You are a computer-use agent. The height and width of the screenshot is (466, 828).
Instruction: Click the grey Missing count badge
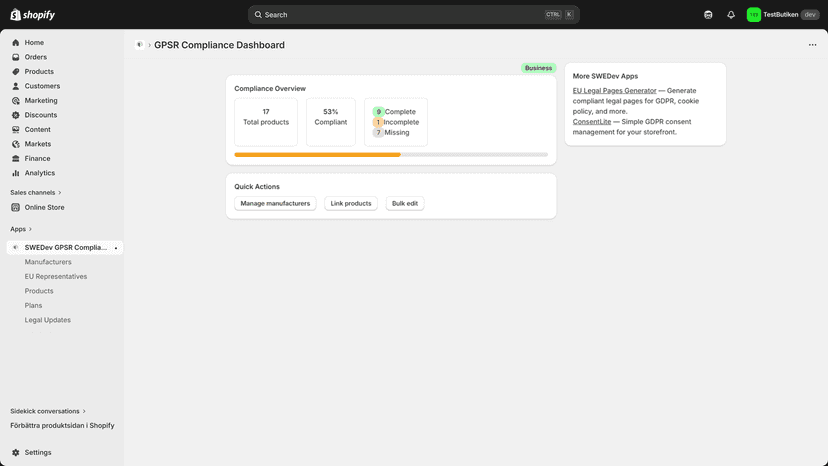point(378,133)
